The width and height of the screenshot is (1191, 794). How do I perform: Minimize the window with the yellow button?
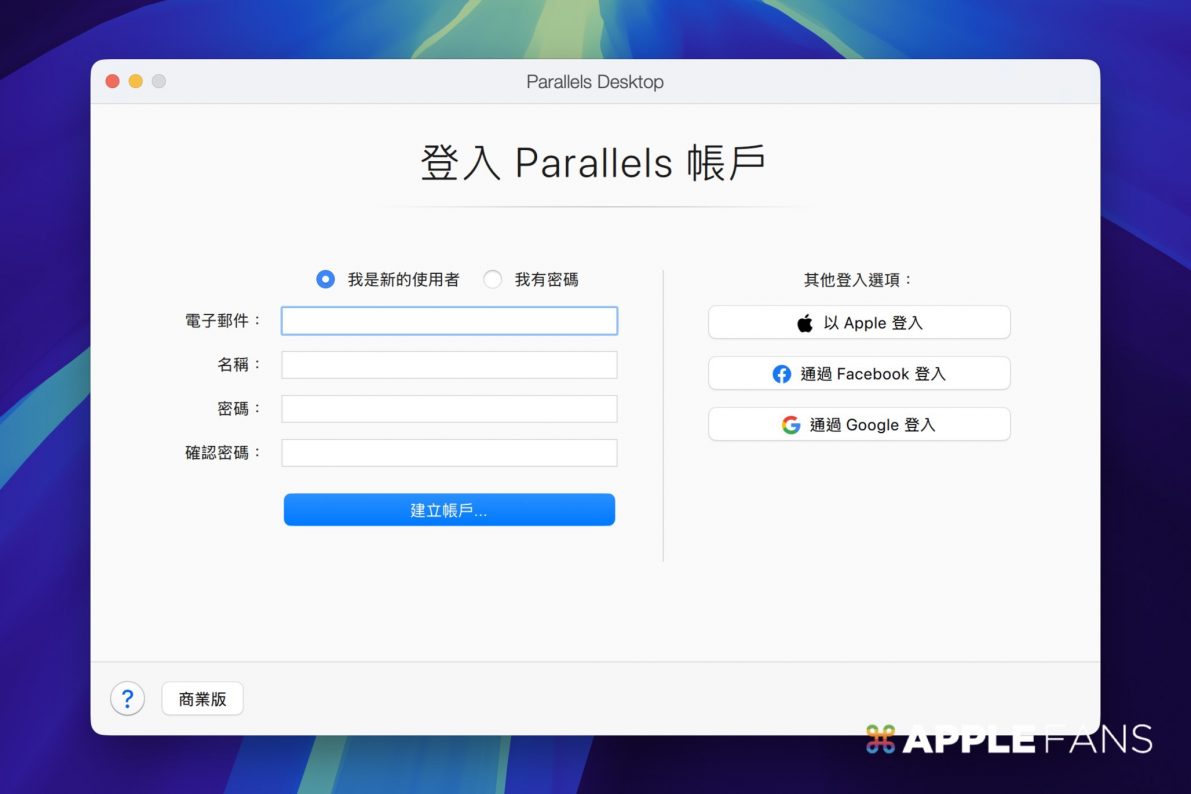coord(136,81)
